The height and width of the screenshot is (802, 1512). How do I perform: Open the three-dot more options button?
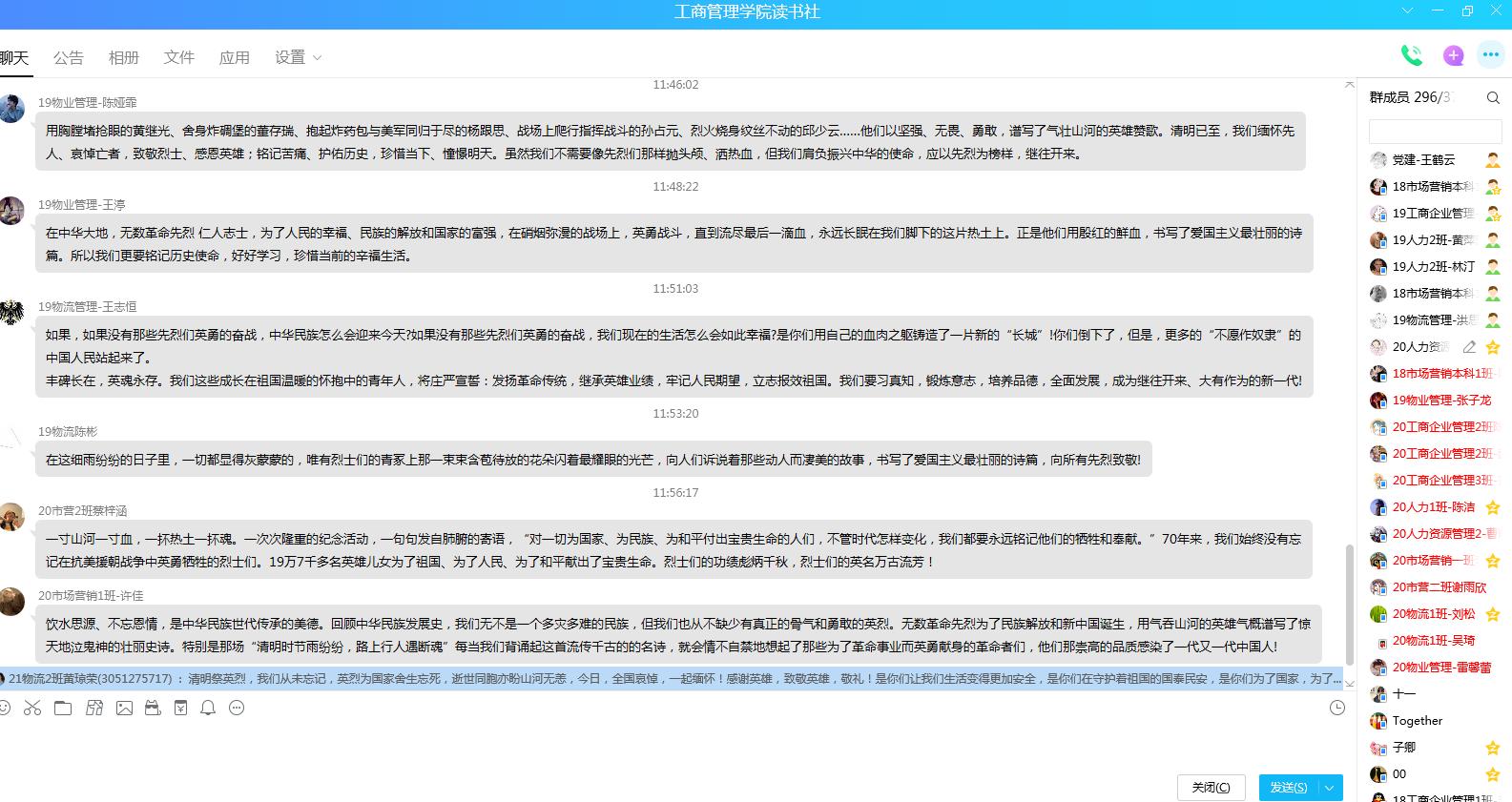[x=1490, y=55]
